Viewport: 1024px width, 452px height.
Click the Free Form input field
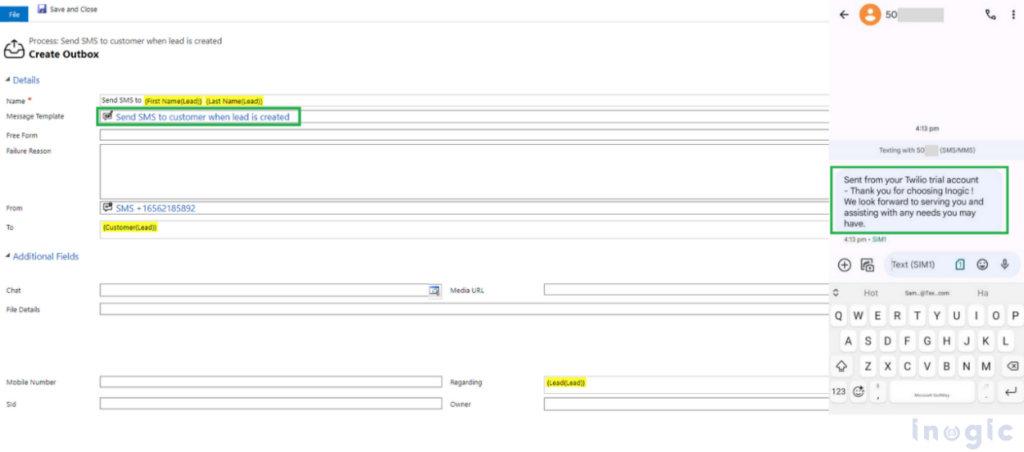click(464, 135)
